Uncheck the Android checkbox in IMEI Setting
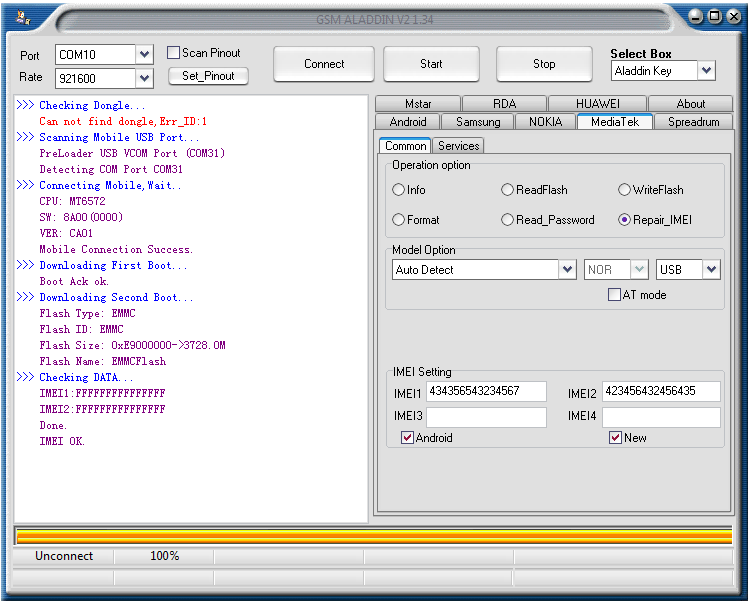 click(x=407, y=437)
